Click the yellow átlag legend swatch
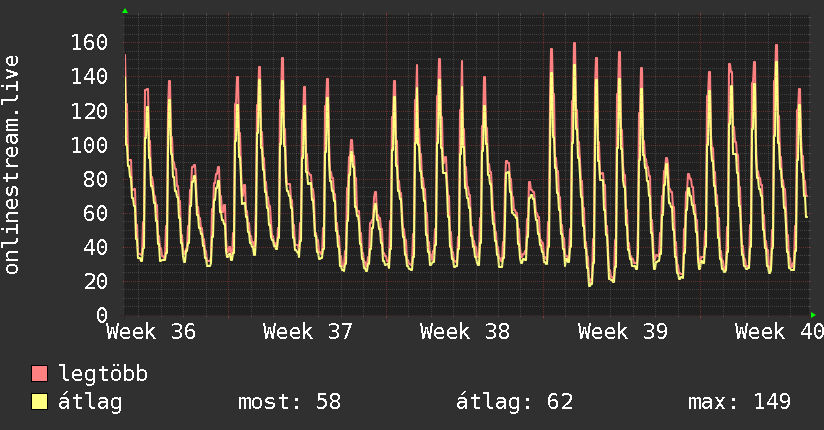 tap(39, 402)
